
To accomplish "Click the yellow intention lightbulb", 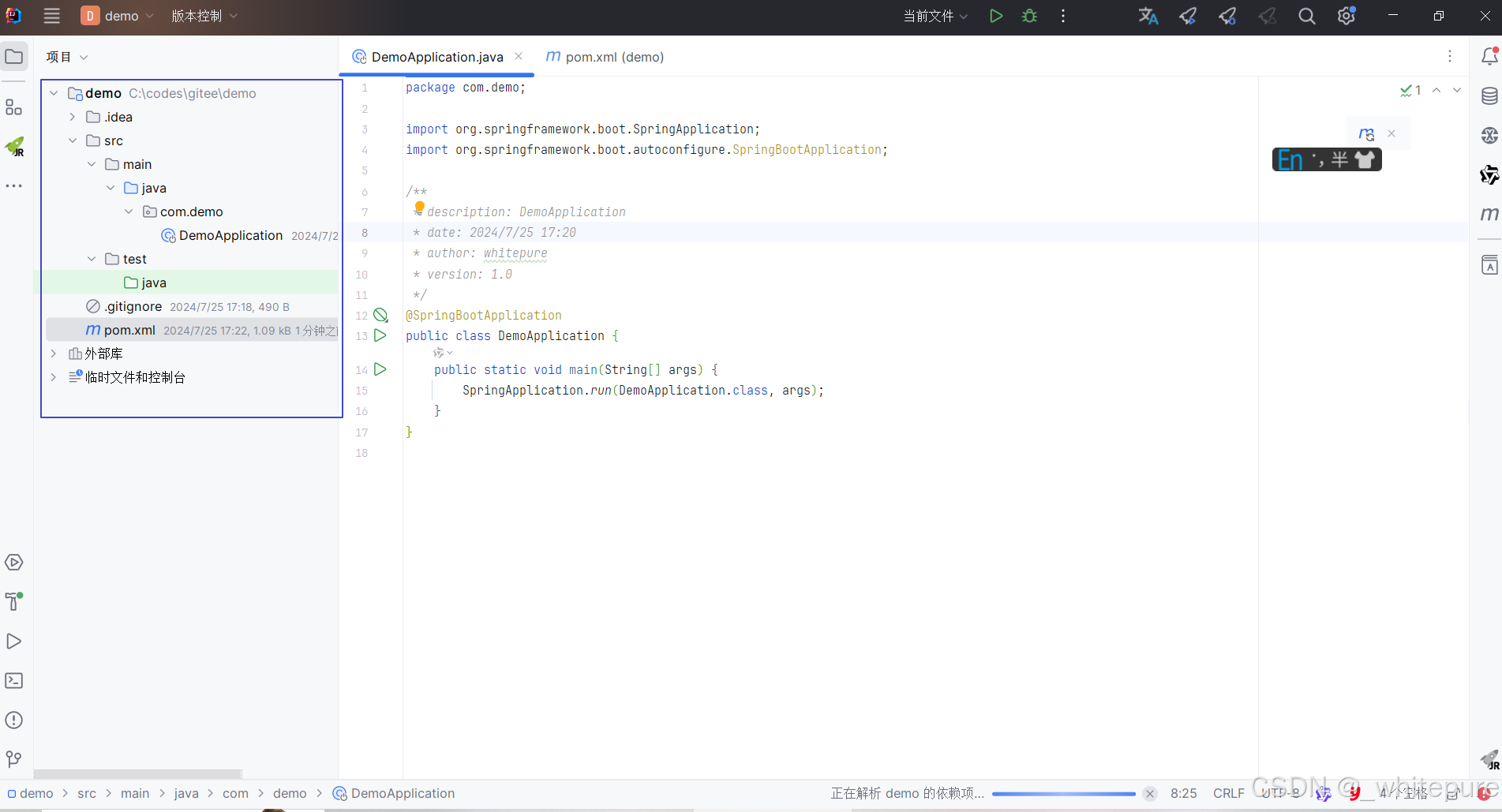I will [420, 207].
